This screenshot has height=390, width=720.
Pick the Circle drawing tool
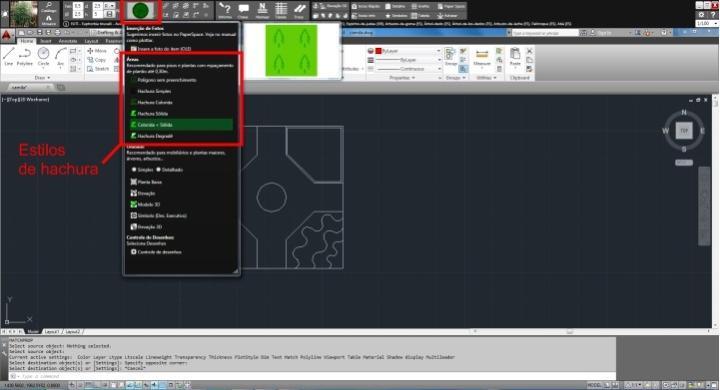tap(43, 57)
